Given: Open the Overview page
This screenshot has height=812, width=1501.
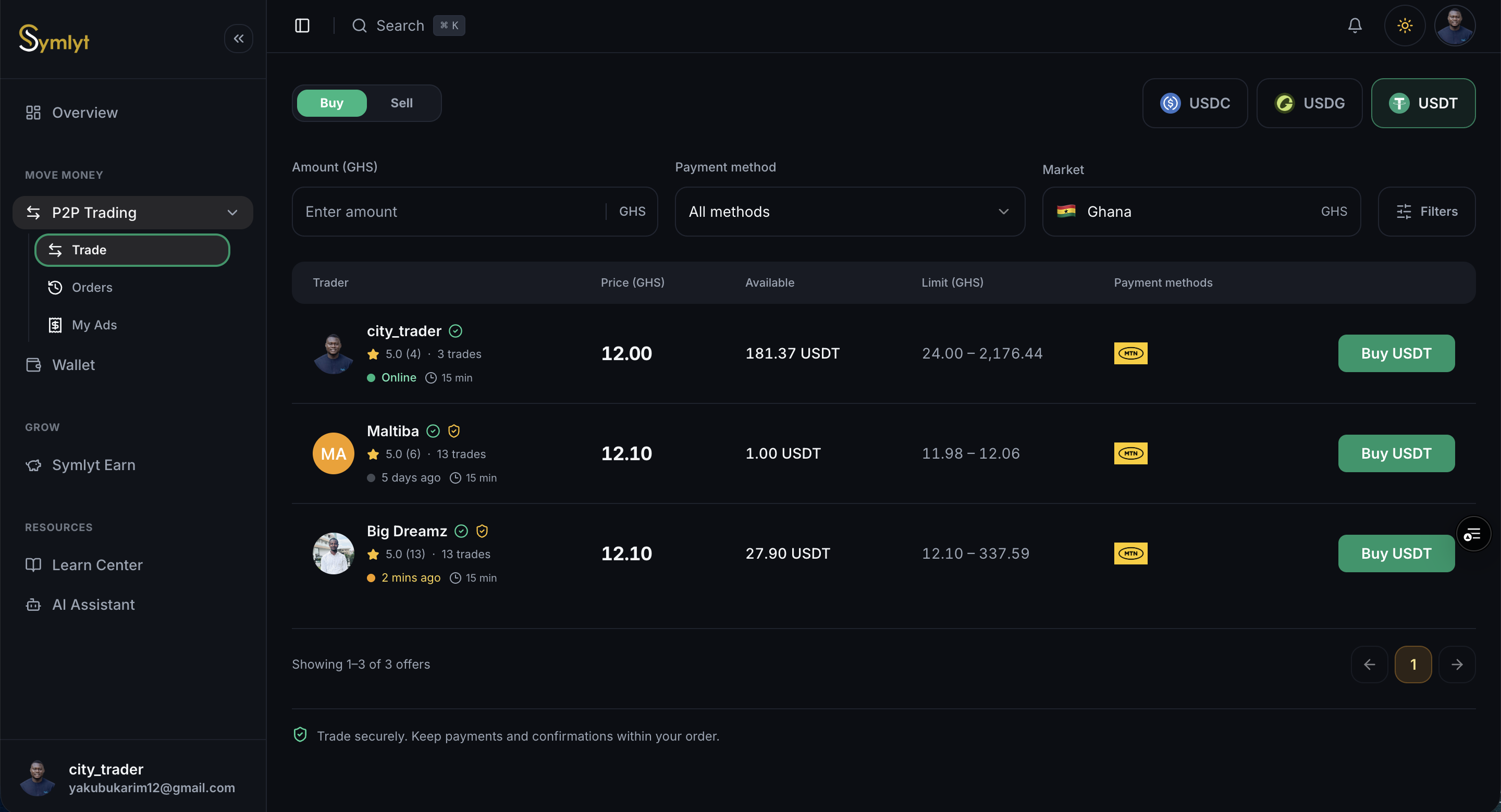Looking at the screenshot, I should point(133,113).
